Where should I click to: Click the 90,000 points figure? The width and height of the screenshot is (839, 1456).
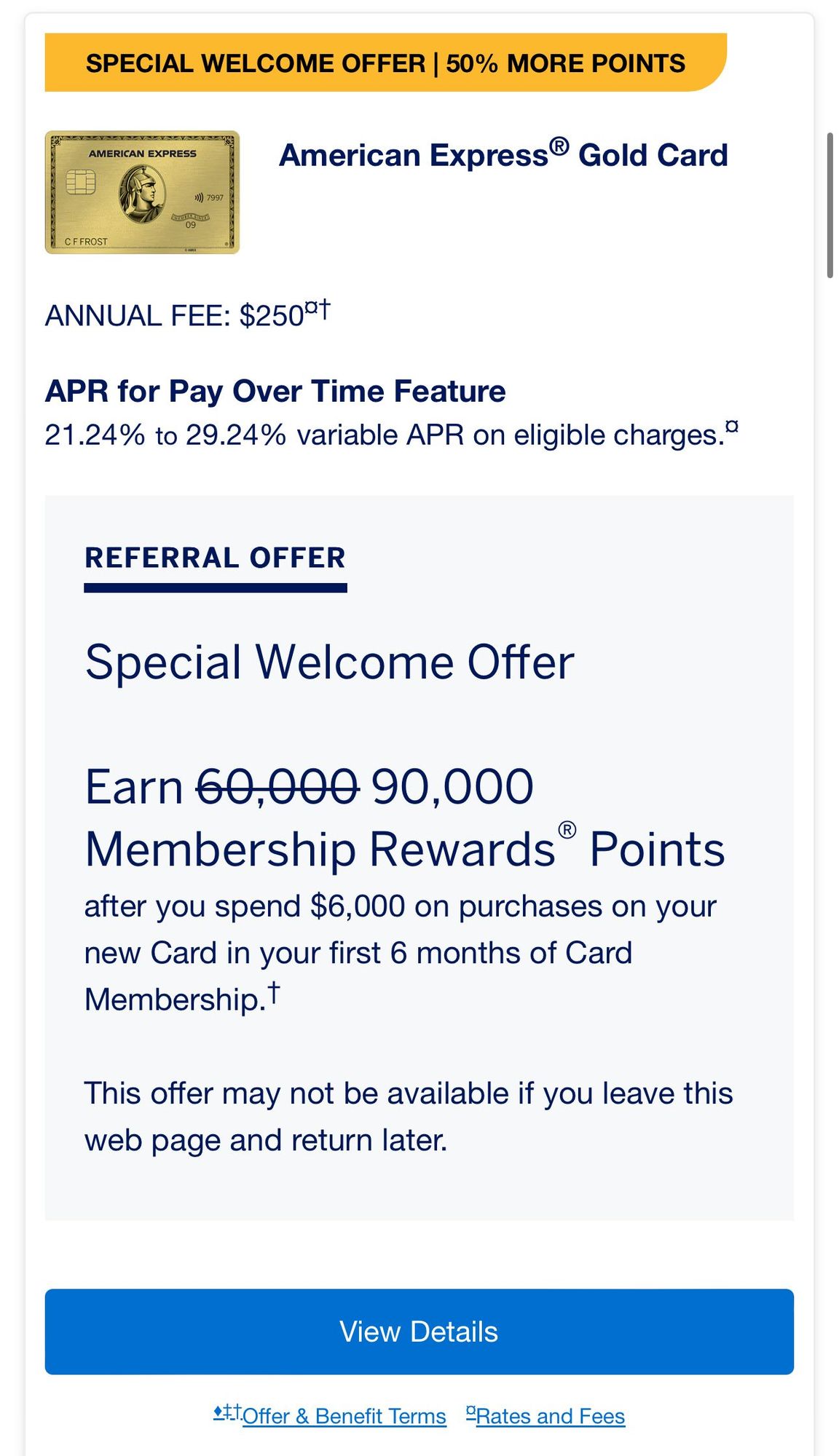click(452, 787)
